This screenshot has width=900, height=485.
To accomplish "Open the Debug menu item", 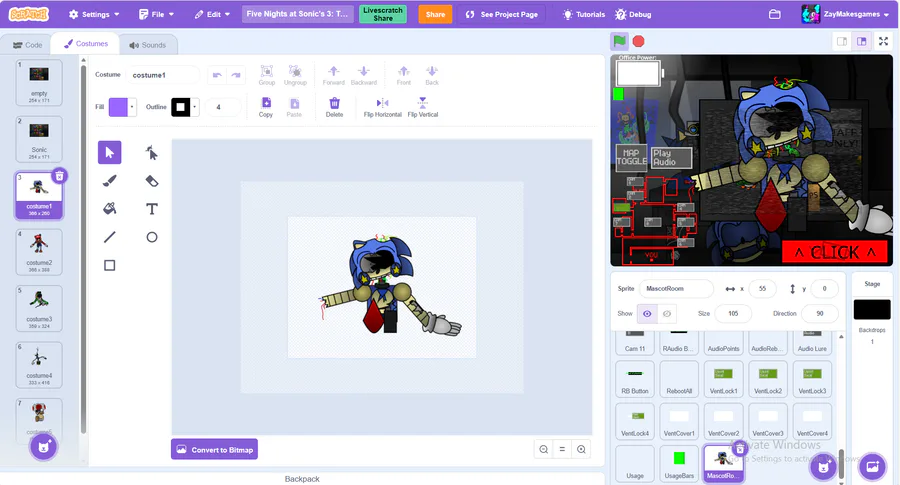I will (x=633, y=14).
